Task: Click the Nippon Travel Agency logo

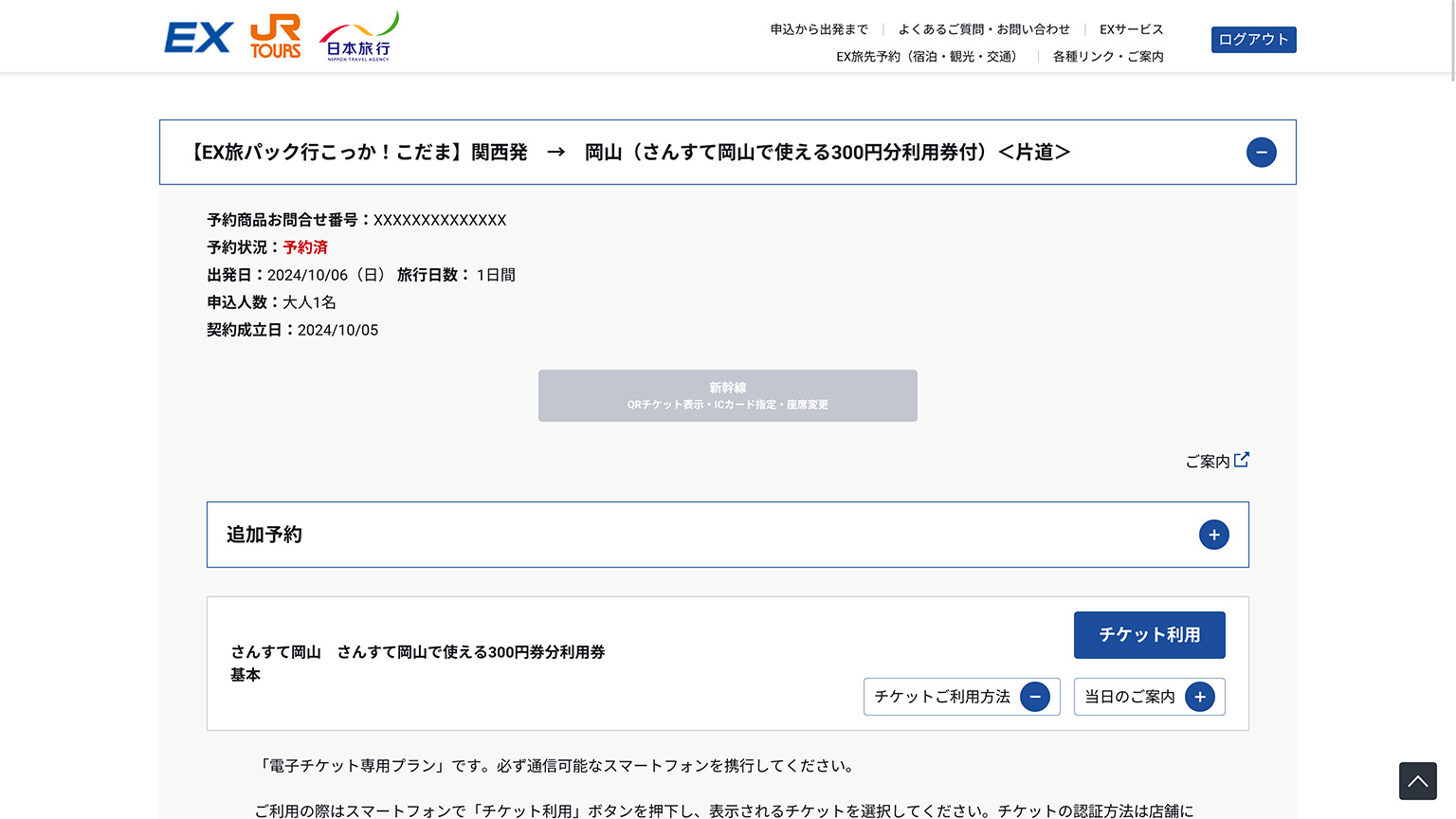Action: [x=359, y=37]
